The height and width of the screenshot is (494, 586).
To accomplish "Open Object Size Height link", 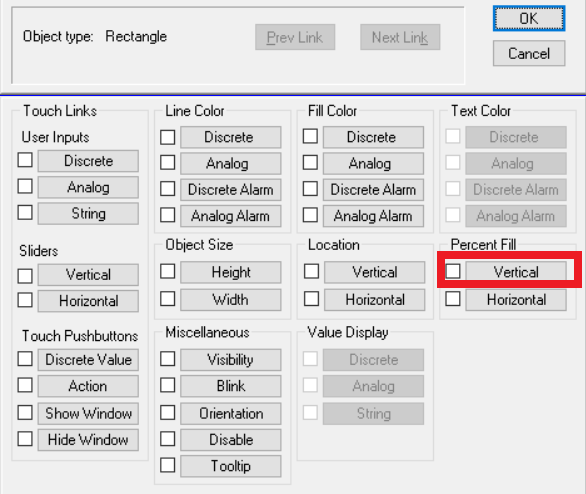I will coord(231,272).
